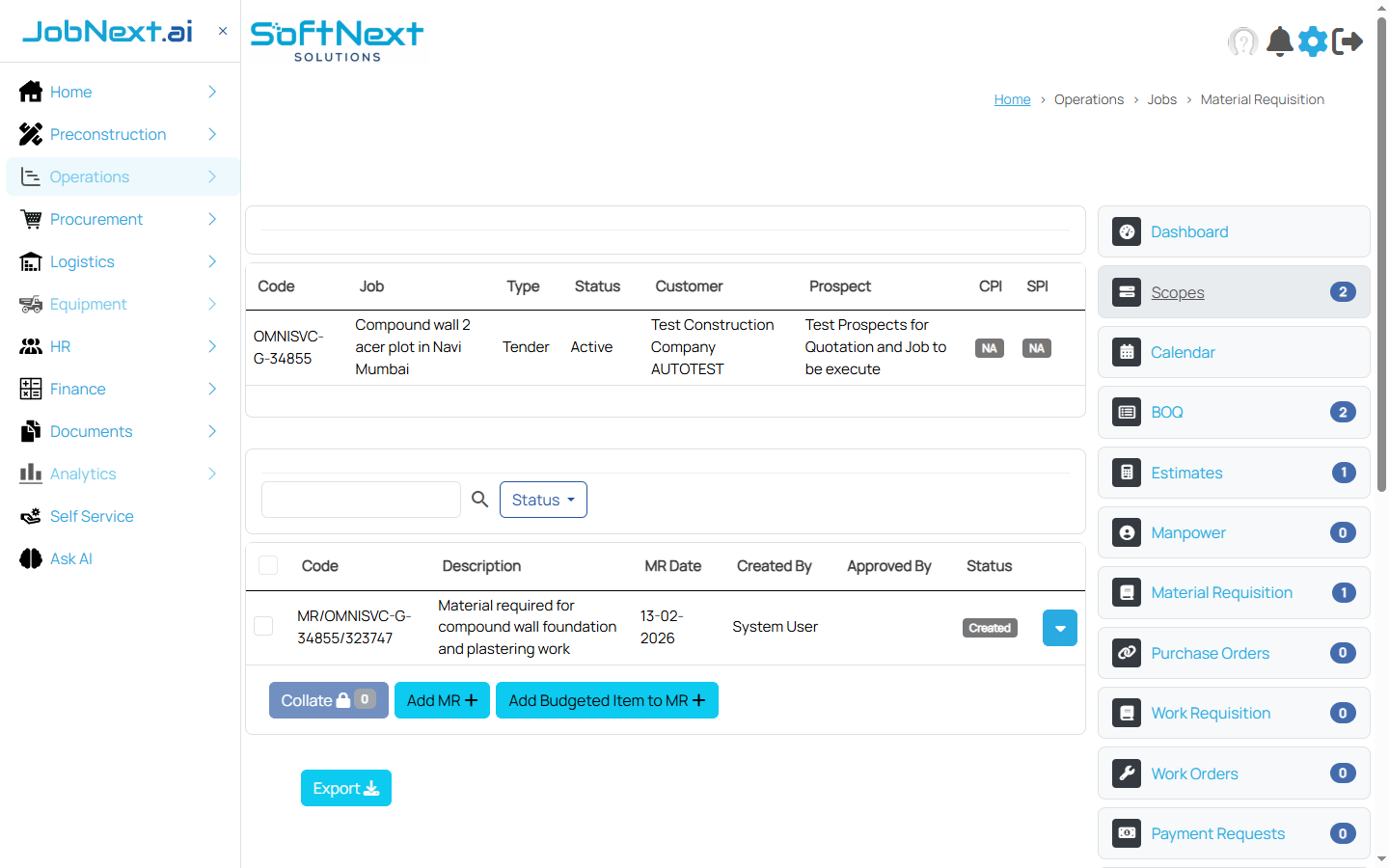Viewport: 1389px width, 868px height.
Task: Click inside the search input field
Action: [x=361, y=499]
